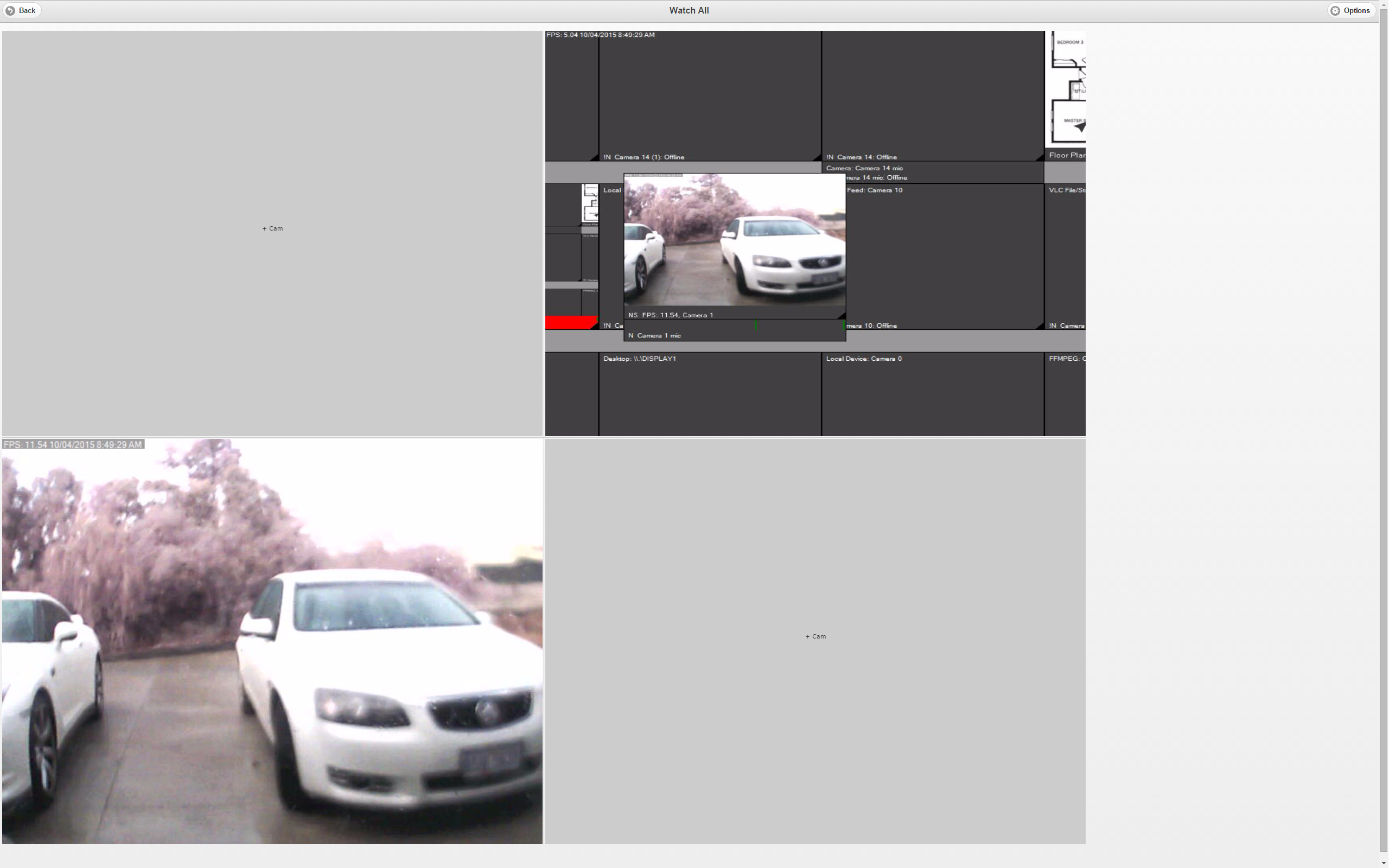Click the red alert block
Screen dimensions: 1389x868
570,323
